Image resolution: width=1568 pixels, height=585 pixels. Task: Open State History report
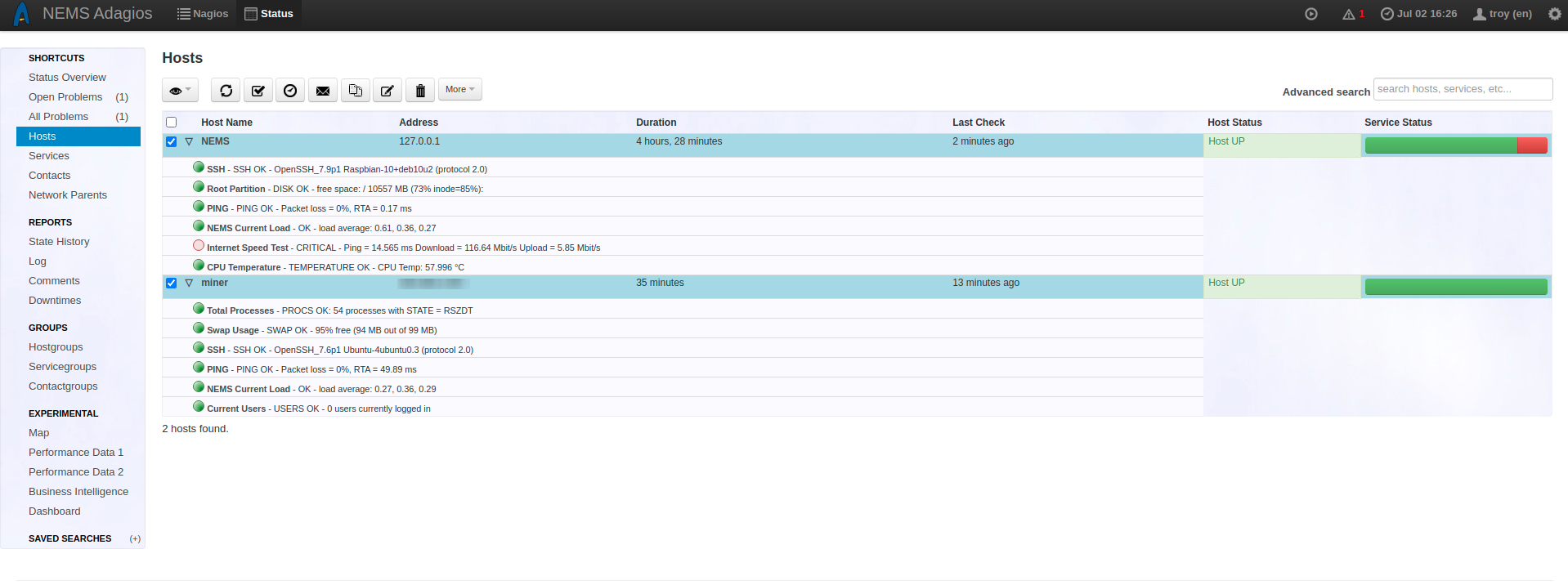point(59,242)
